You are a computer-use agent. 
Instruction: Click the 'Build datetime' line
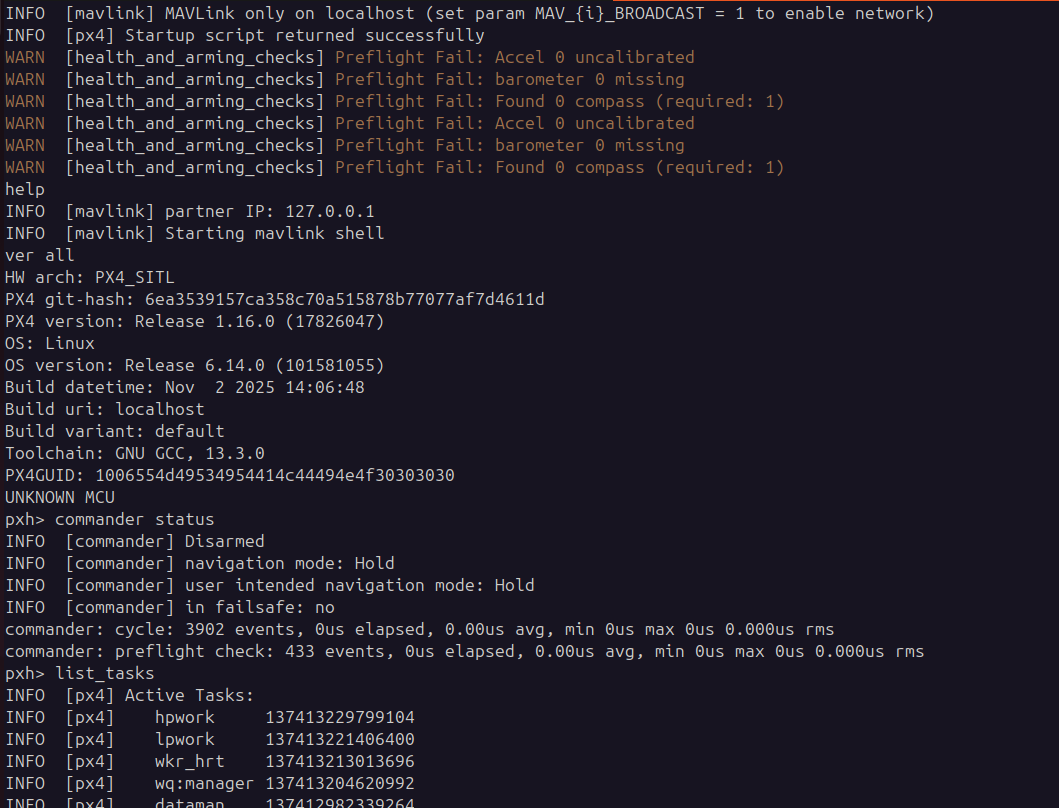click(184, 388)
